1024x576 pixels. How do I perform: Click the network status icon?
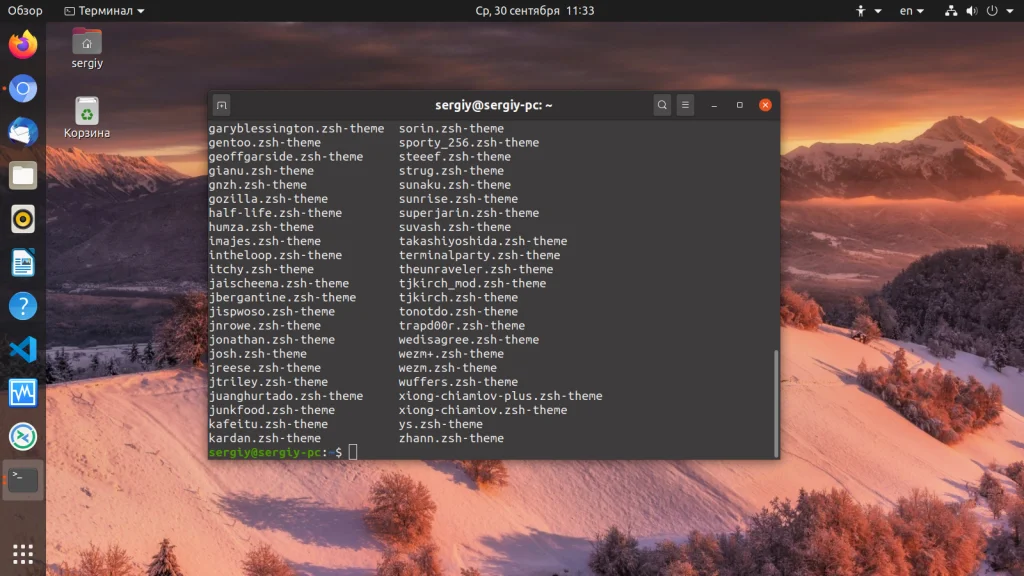pyautogui.click(x=951, y=10)
